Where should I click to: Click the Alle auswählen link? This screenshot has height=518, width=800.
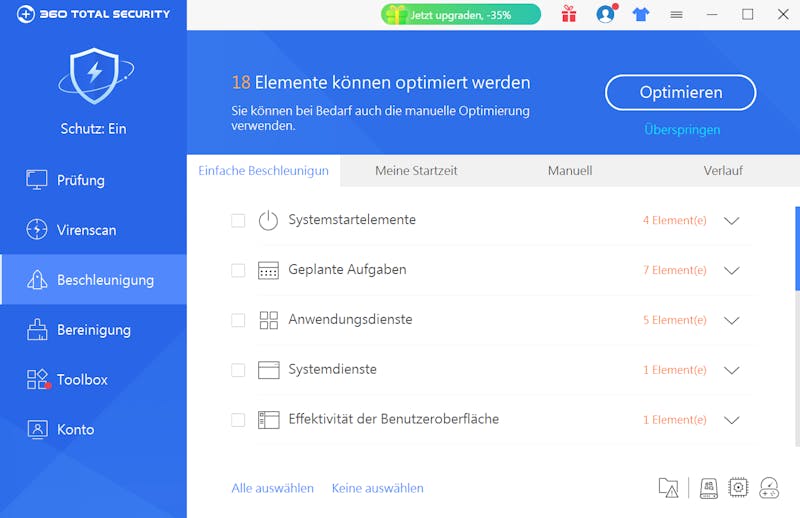pos(272,488)
